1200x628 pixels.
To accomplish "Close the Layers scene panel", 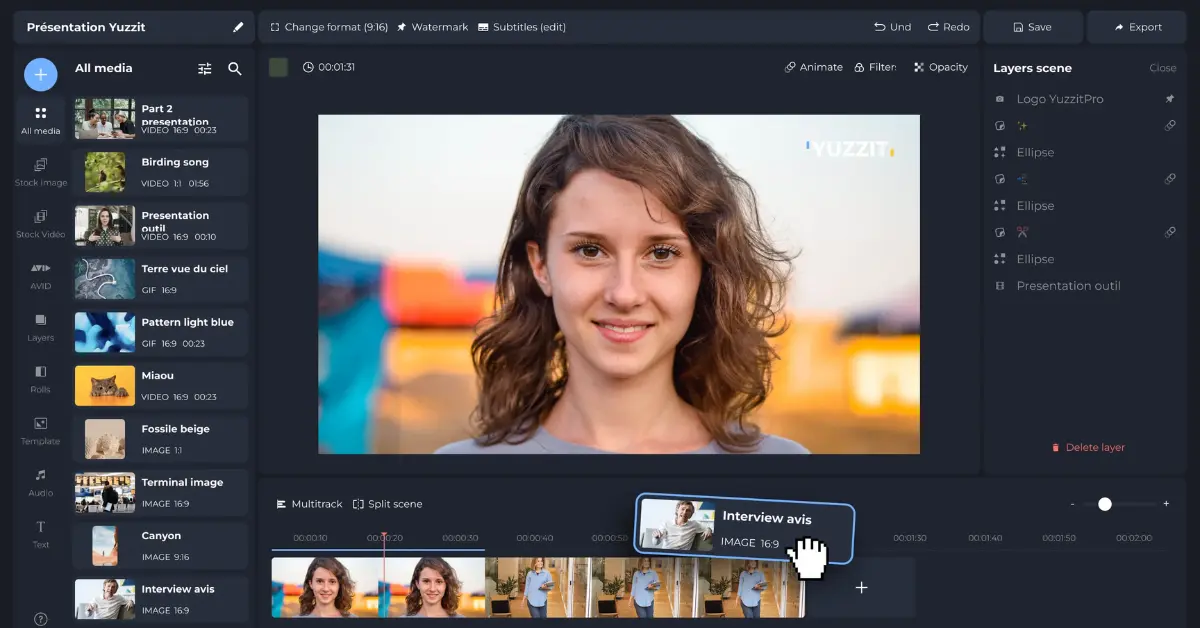I will click(1162, 68).
